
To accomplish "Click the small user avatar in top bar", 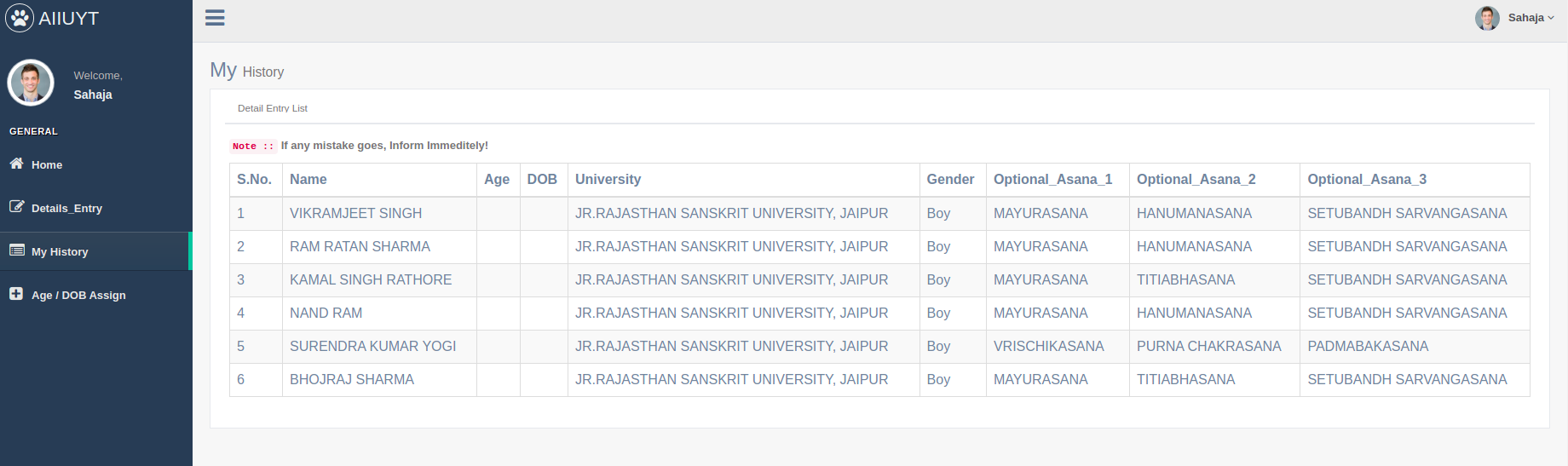I will pyautogui.click(x=1487, y=18).
